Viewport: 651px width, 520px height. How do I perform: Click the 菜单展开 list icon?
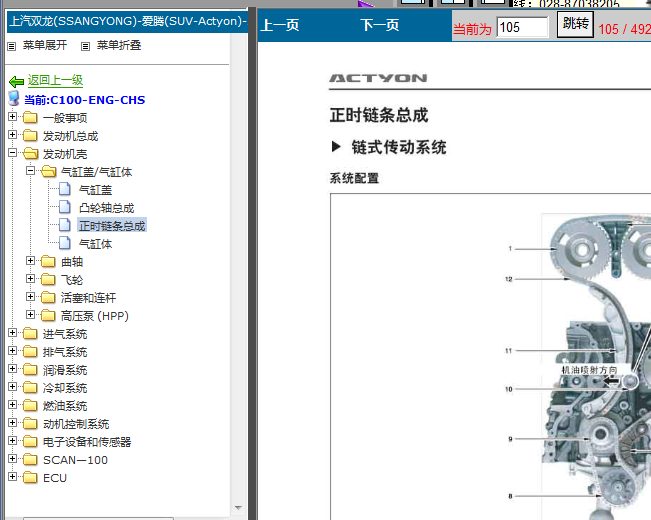pos(12,46)
